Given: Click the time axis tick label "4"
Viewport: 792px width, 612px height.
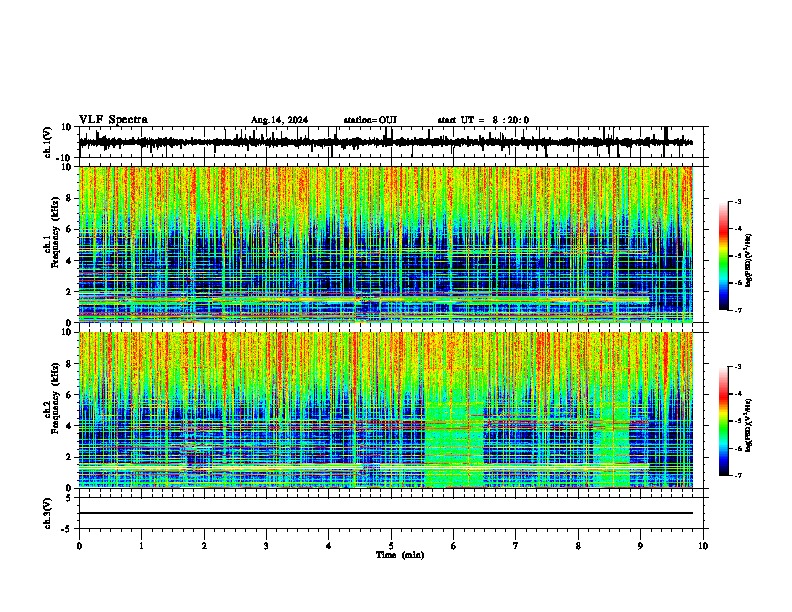Looking at the screenshot, I should (x=328, y=546).
